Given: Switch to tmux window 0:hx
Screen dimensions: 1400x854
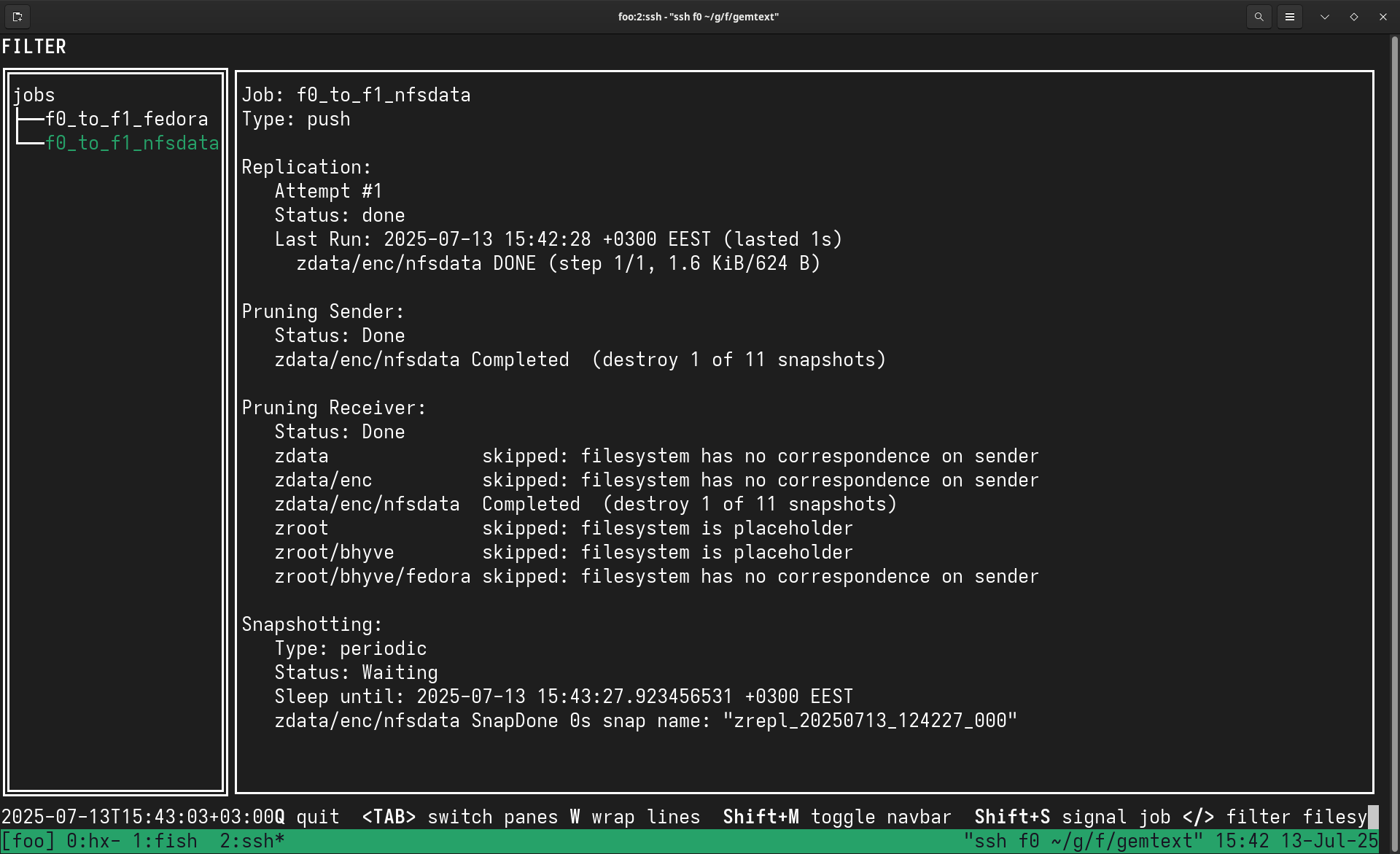Looking at the screenshot, I should pyautogui.click(x=93, y=841).
